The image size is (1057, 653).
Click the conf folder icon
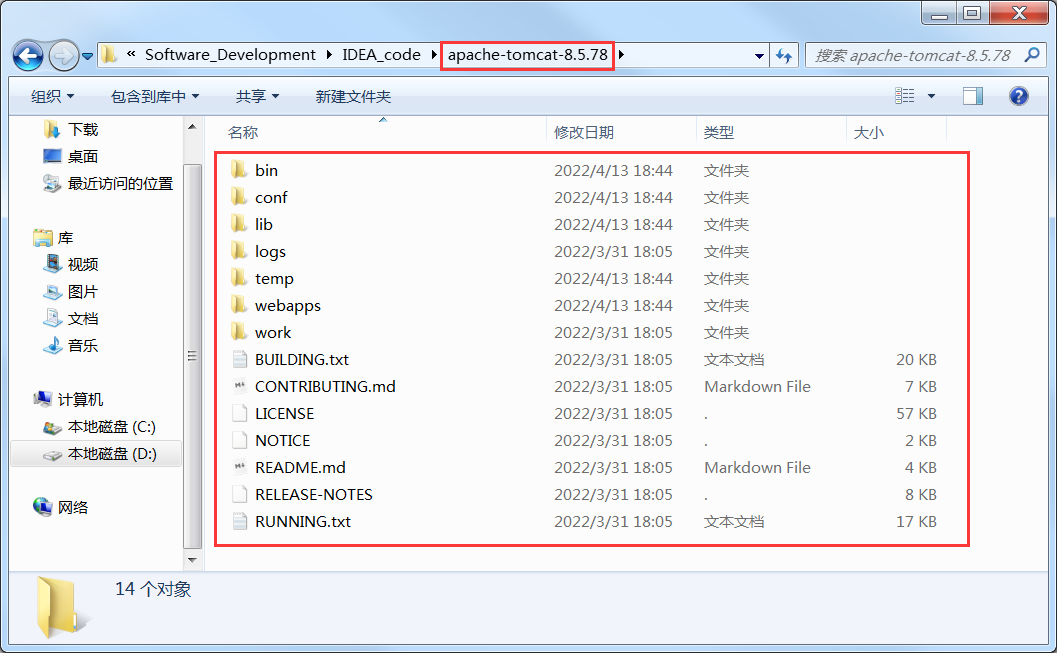click(239, 196)
